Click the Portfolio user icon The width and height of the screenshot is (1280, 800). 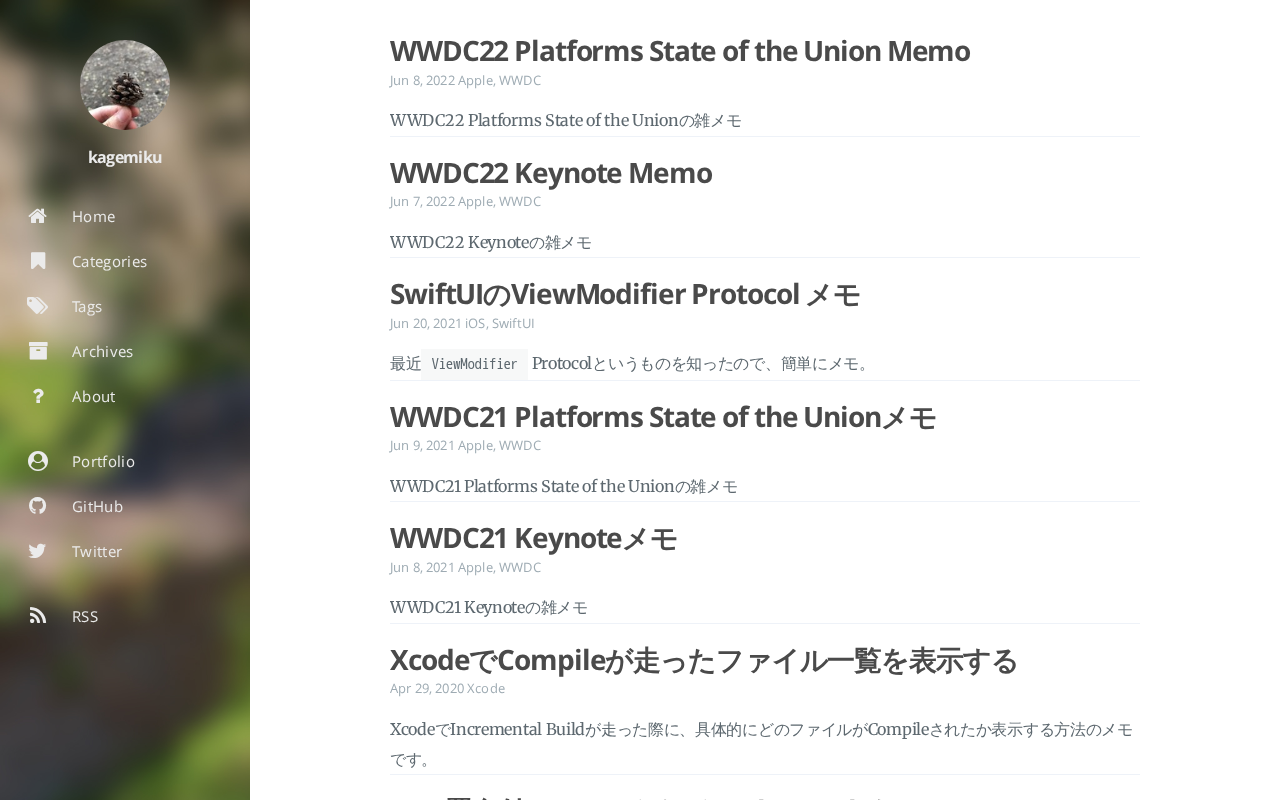38,461
